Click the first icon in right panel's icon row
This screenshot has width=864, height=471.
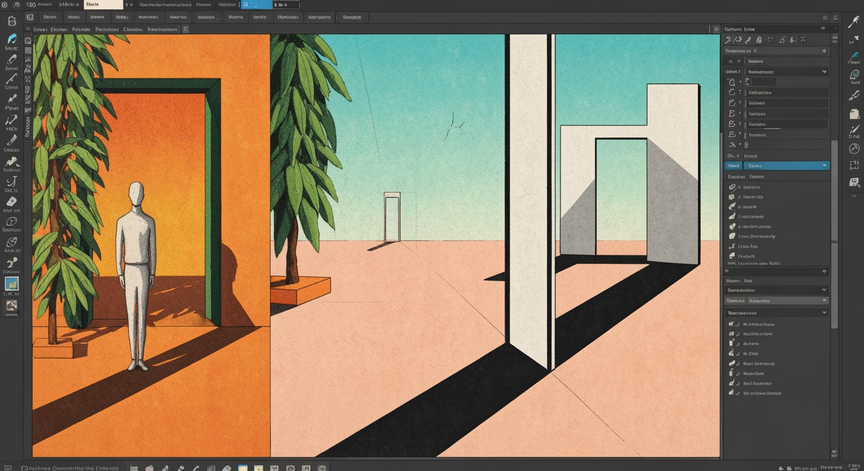click(x=728, y=40)
